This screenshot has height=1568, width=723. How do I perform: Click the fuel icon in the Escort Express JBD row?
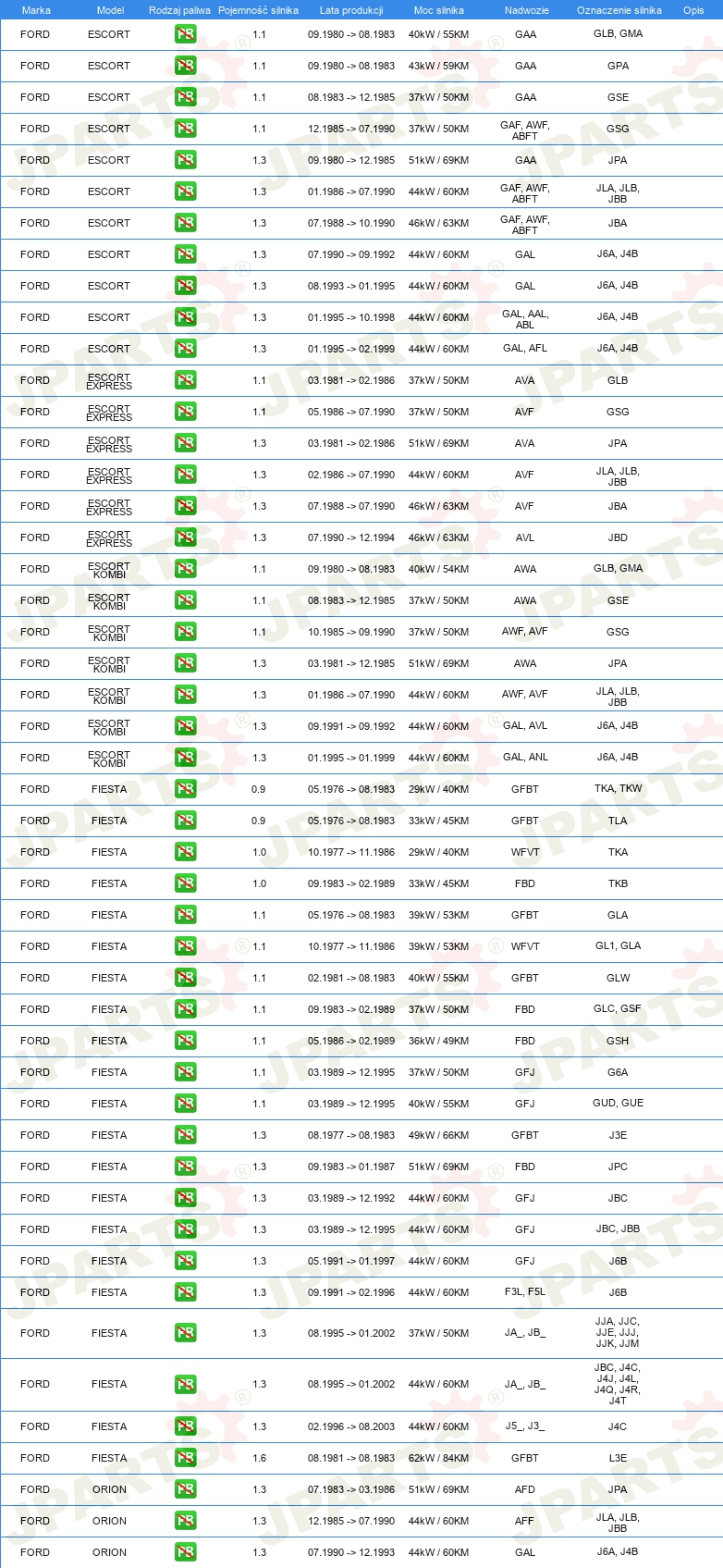(185, 537)
